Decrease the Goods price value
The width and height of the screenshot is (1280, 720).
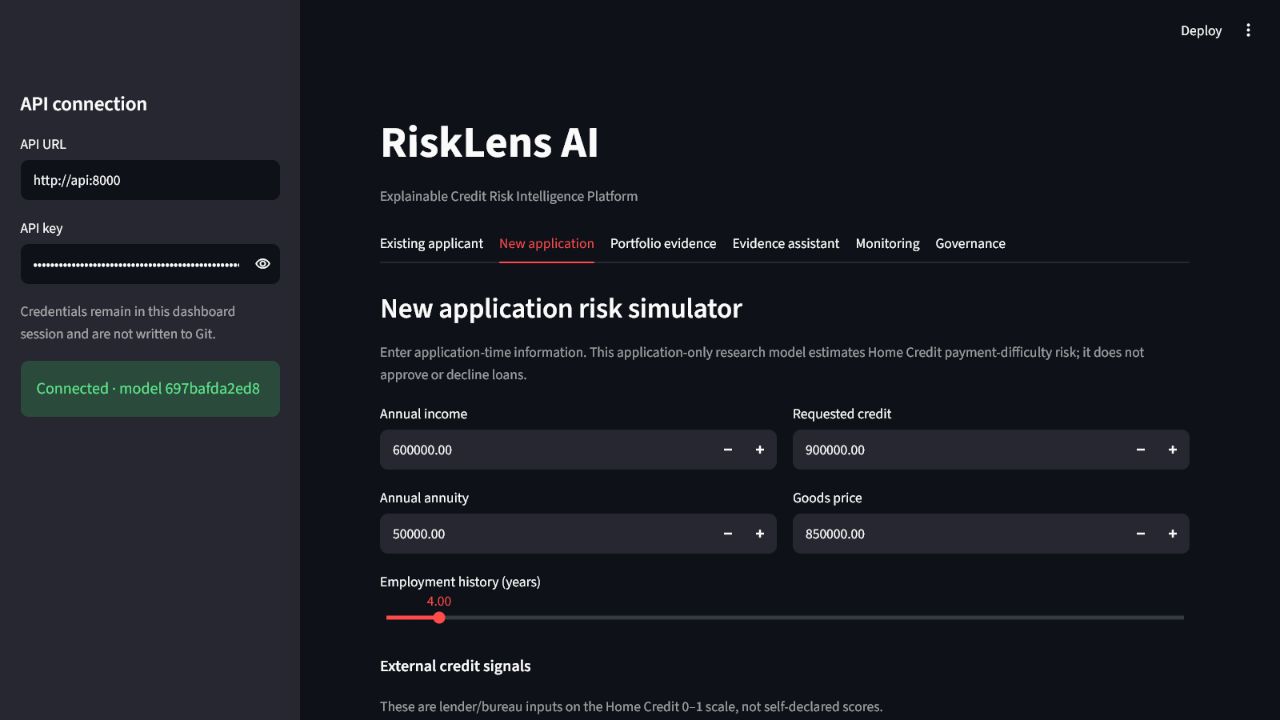[1141, 534]
